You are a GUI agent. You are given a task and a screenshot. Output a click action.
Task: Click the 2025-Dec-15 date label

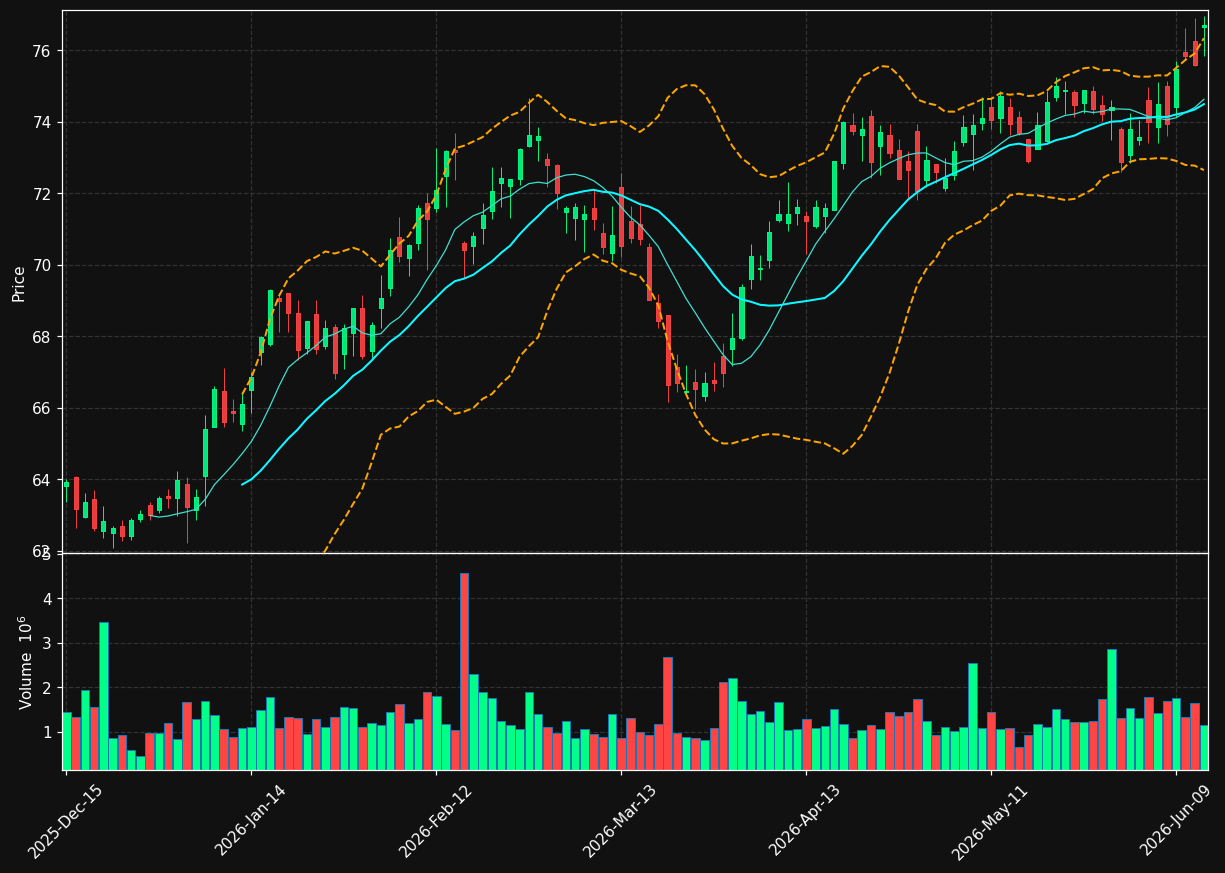[x=66, y=822]
